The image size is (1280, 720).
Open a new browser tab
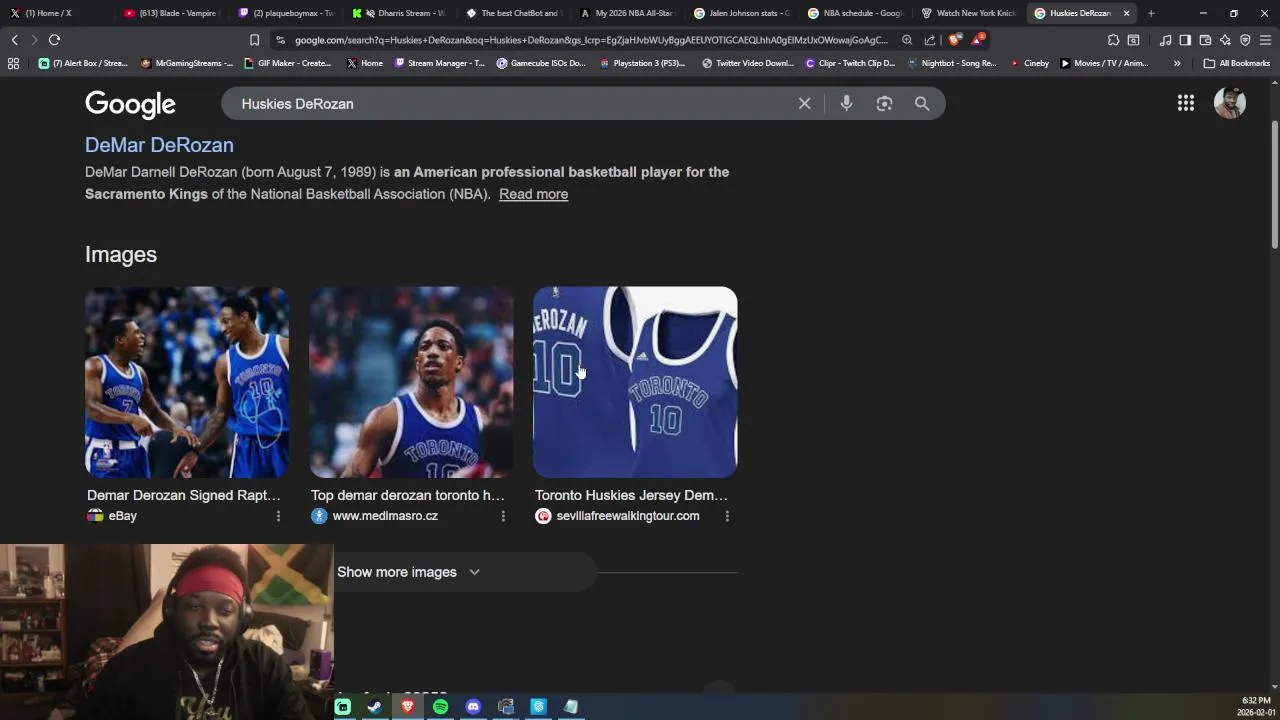tap(1151, 13)
